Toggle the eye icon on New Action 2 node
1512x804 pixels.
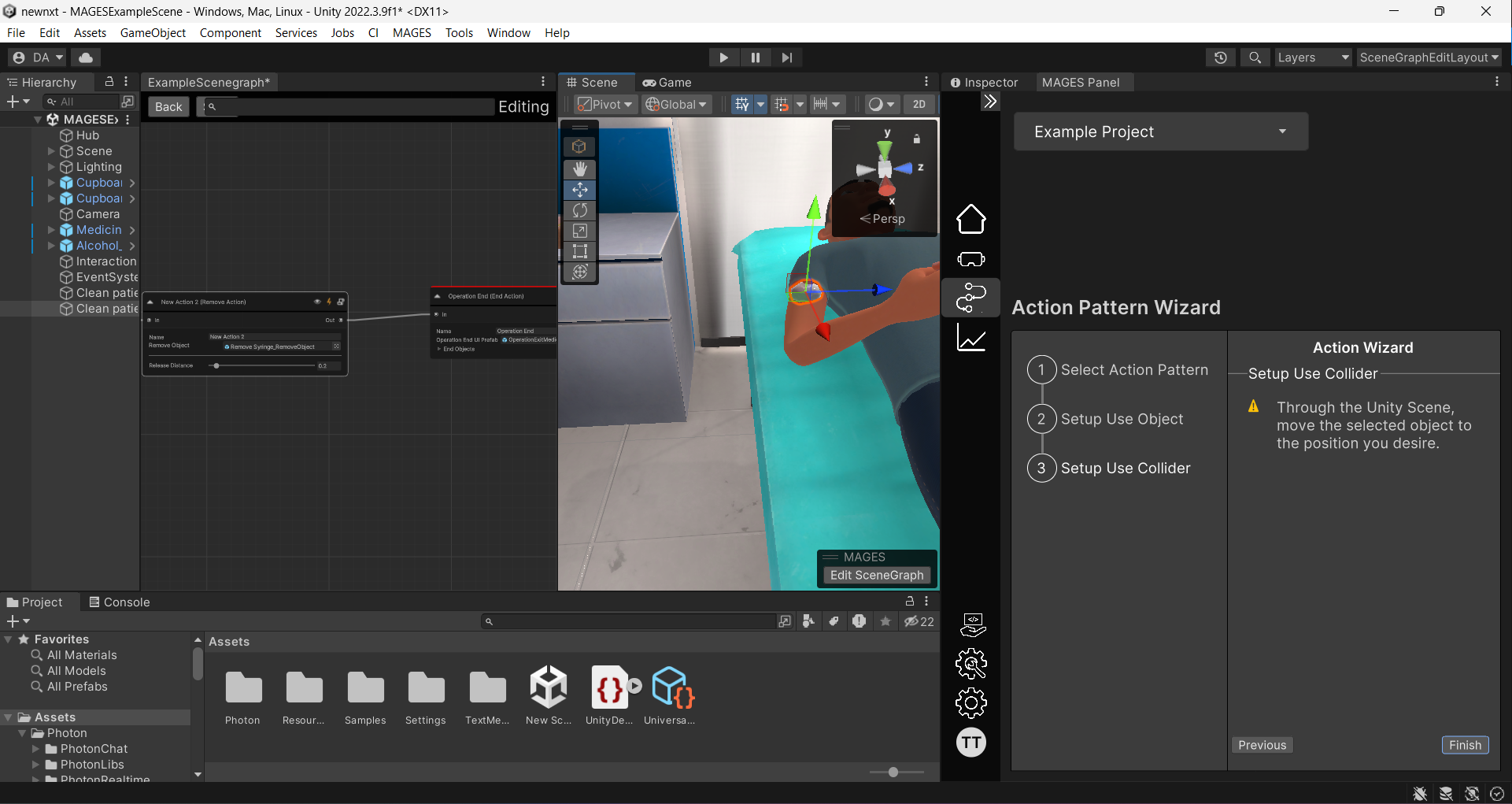[317, 302]
